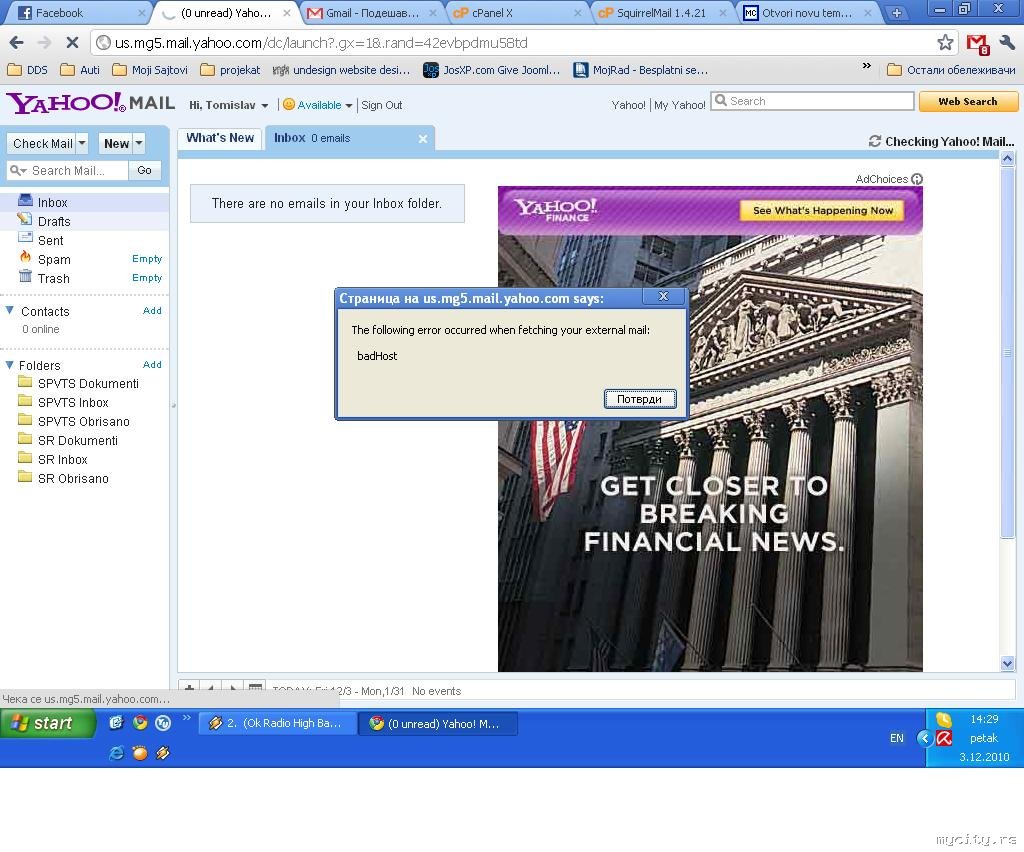1024x852 pixels.
Task: Click the Check Mail button
Action: tap(42, 144)
